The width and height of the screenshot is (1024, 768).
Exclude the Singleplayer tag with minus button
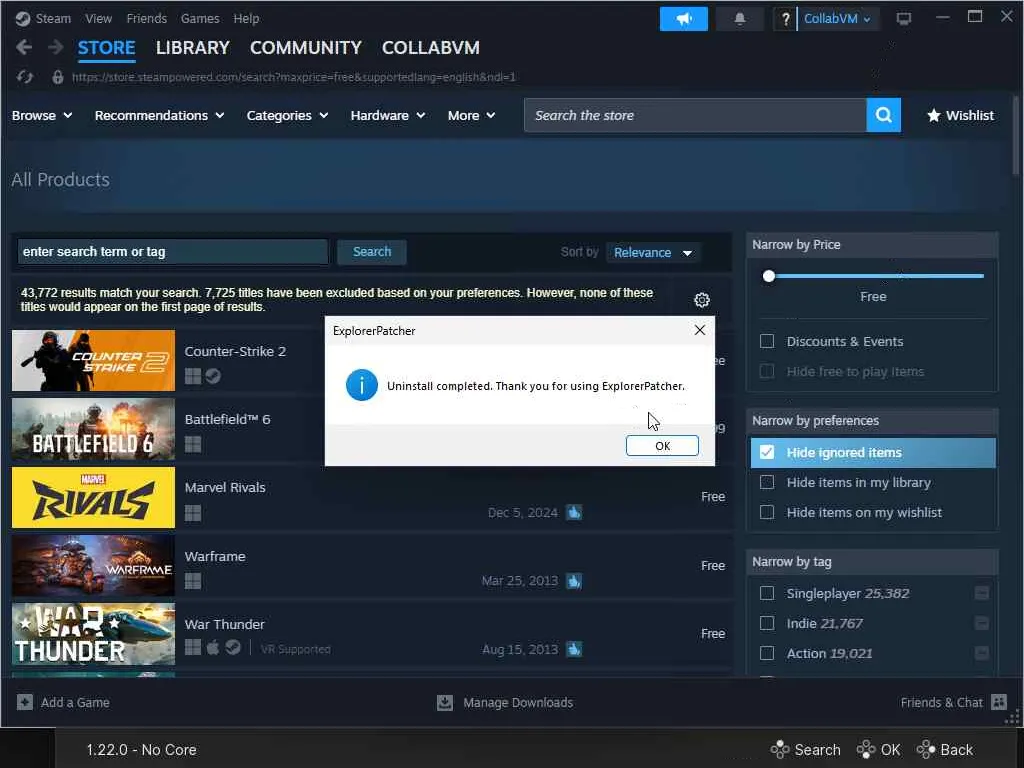981,593
